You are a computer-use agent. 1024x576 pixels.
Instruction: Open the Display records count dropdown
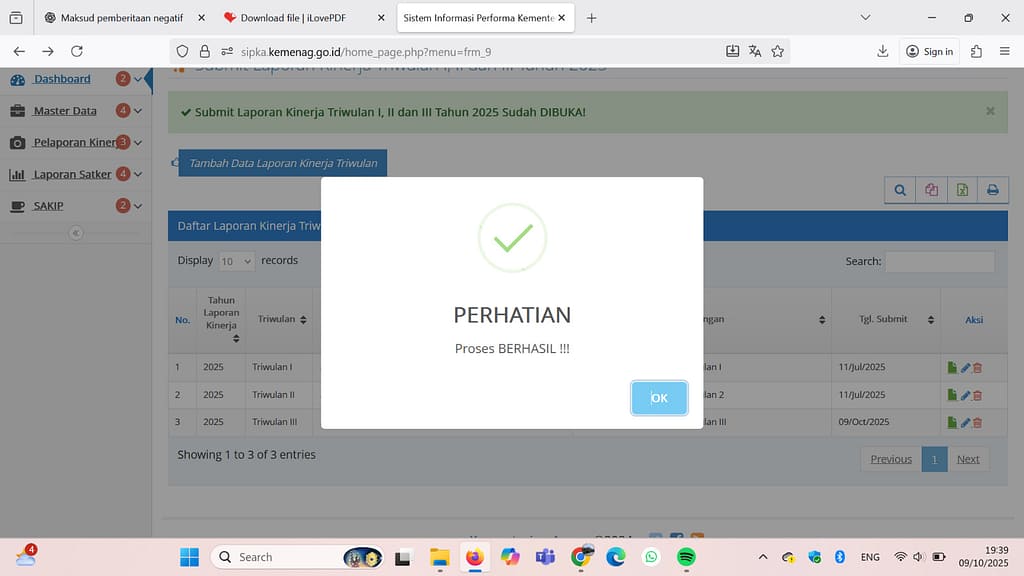237,261
